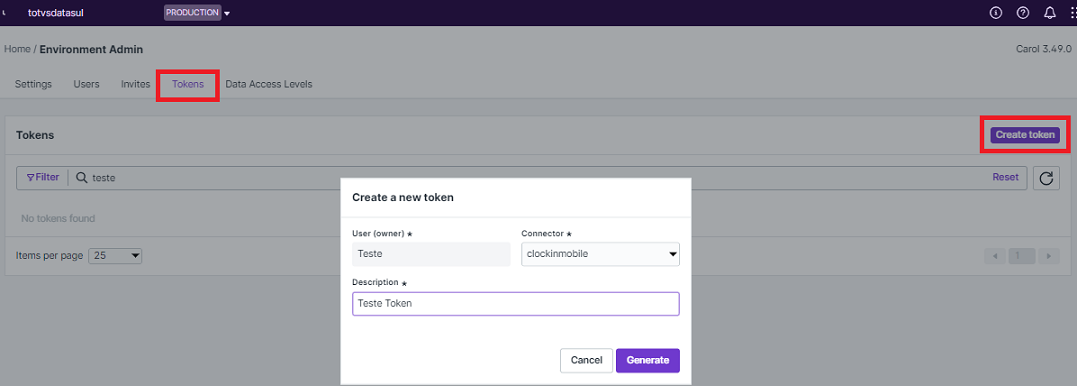The image size is (1077, 386).
Task: Open the help question mark icon
Action: point(1023,12)
